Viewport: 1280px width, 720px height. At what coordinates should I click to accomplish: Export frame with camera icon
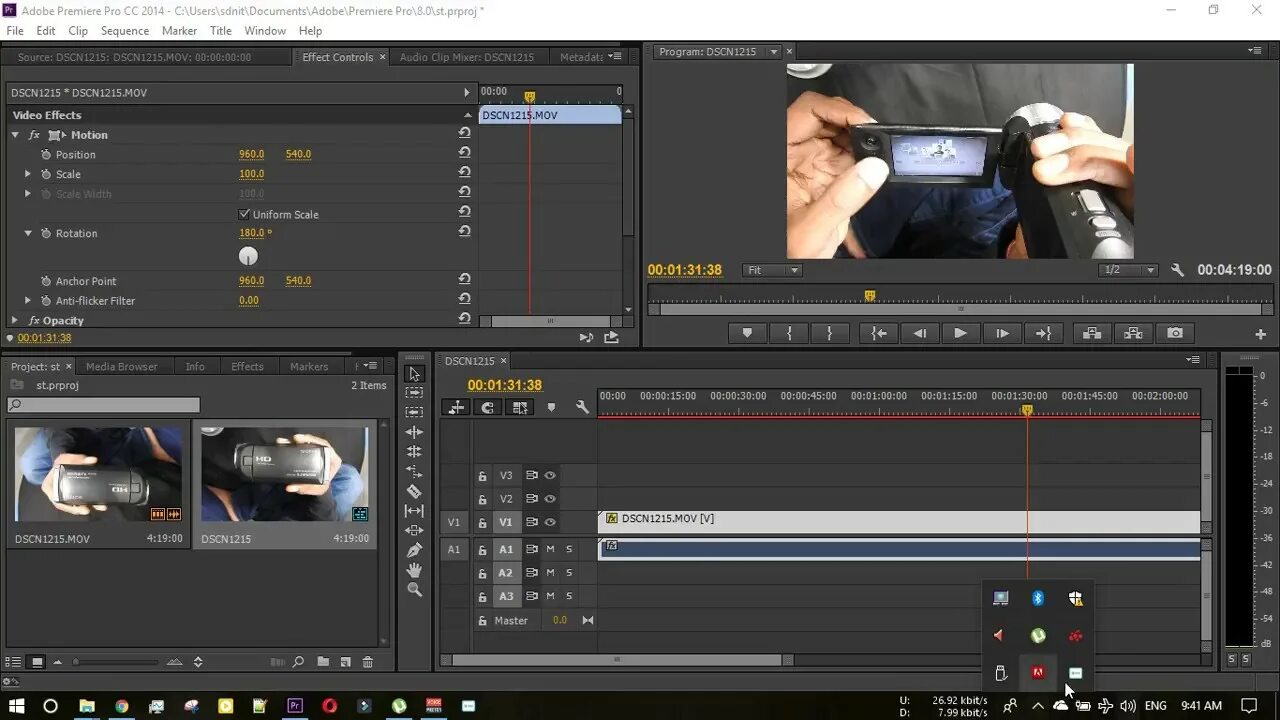[1175, 334]
